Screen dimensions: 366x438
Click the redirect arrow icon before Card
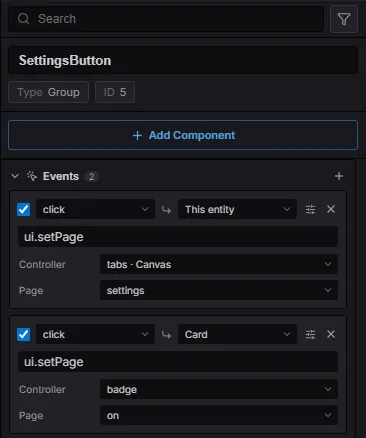point(166,335)
